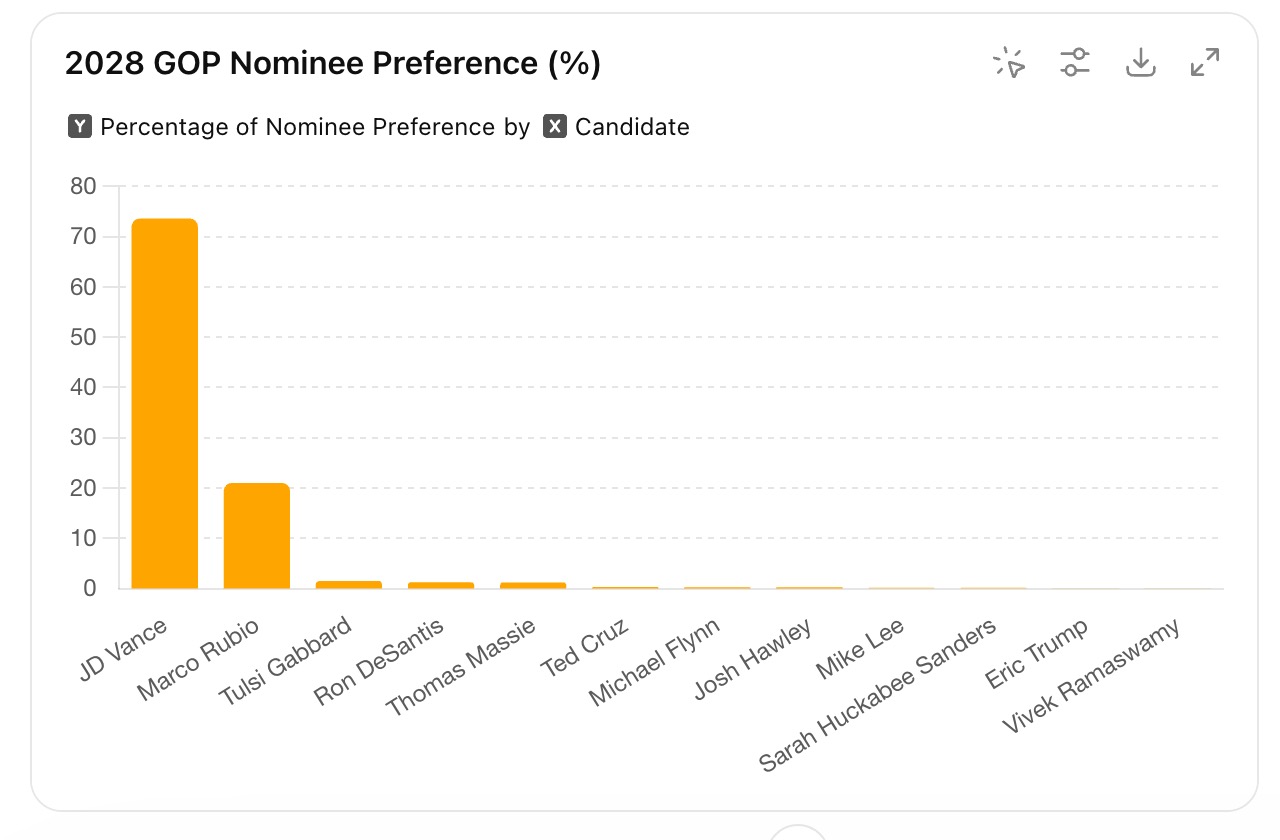
Task: Click the X axis badge icon
Action: coord(555,127)
